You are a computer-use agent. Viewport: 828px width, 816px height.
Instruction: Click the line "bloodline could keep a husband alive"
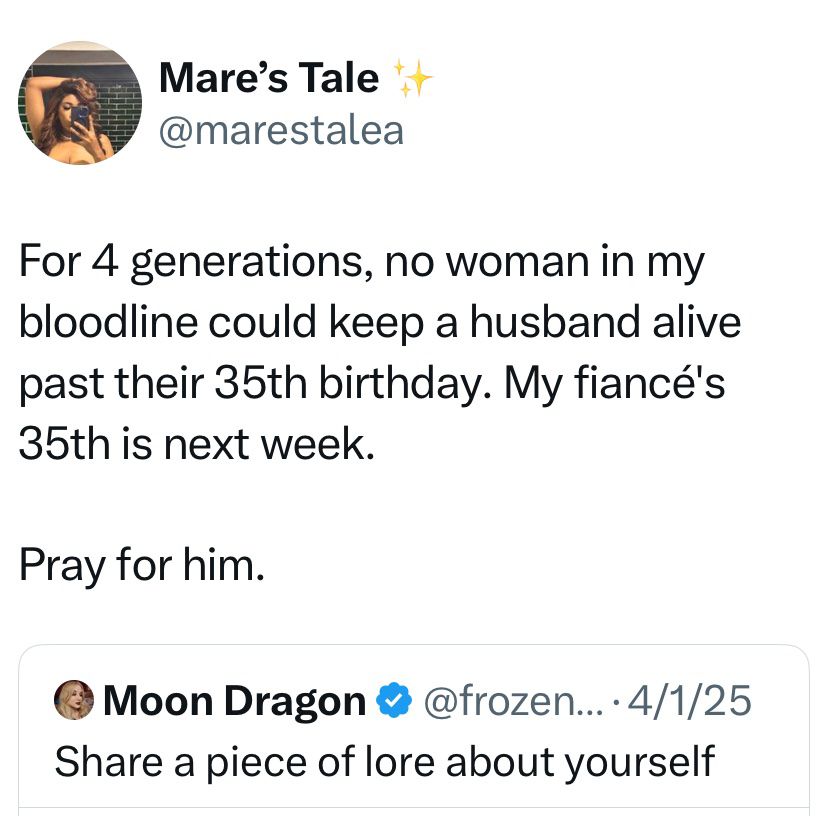(x=379, y=323)
